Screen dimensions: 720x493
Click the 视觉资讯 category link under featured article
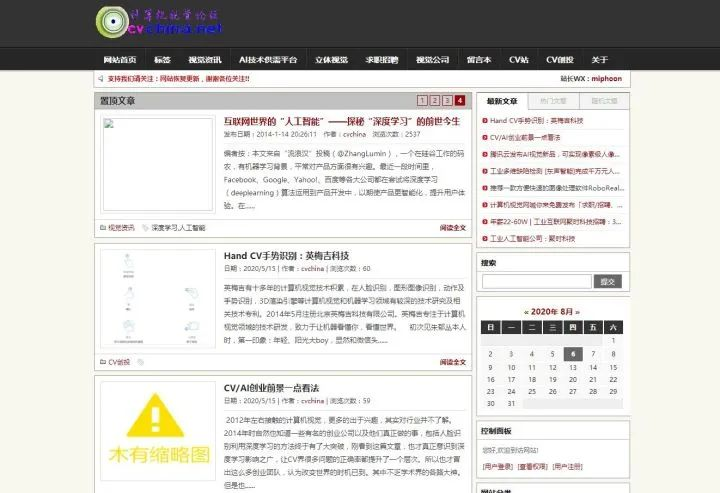pyautogui.click(x=121, y=228)
